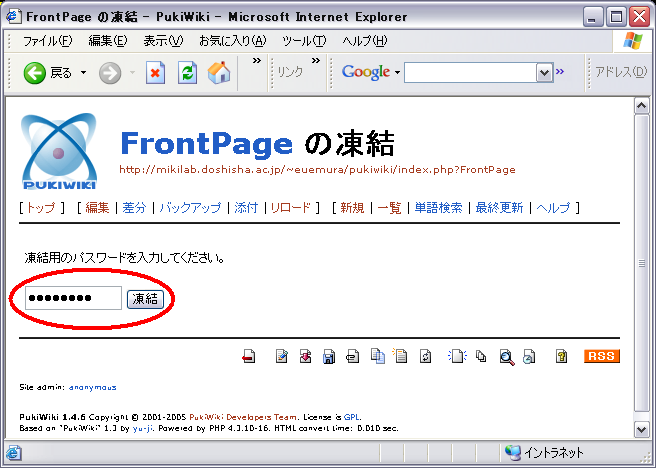This screenshot has width=656, height=468.
Task: Click the page URL below the FrontPage title
Action: click(317, 170)
